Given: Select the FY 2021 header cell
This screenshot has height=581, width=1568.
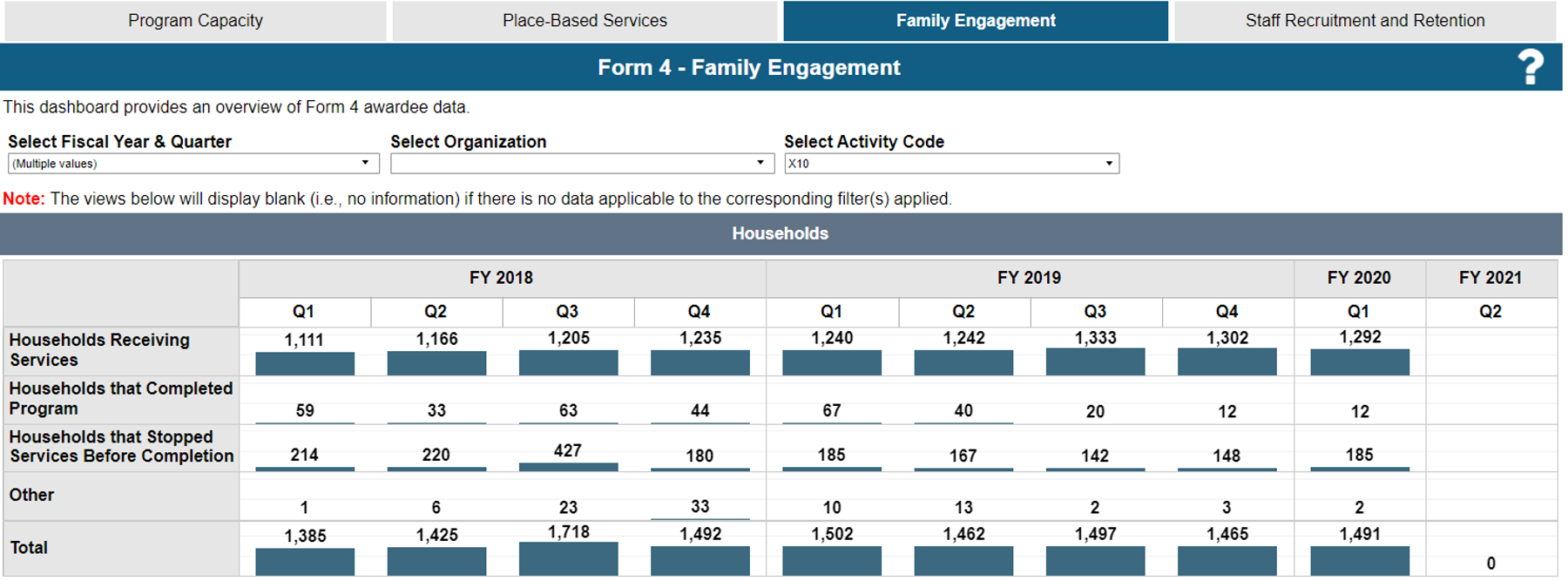Looking at the screenshot, I should [1490, 278].
